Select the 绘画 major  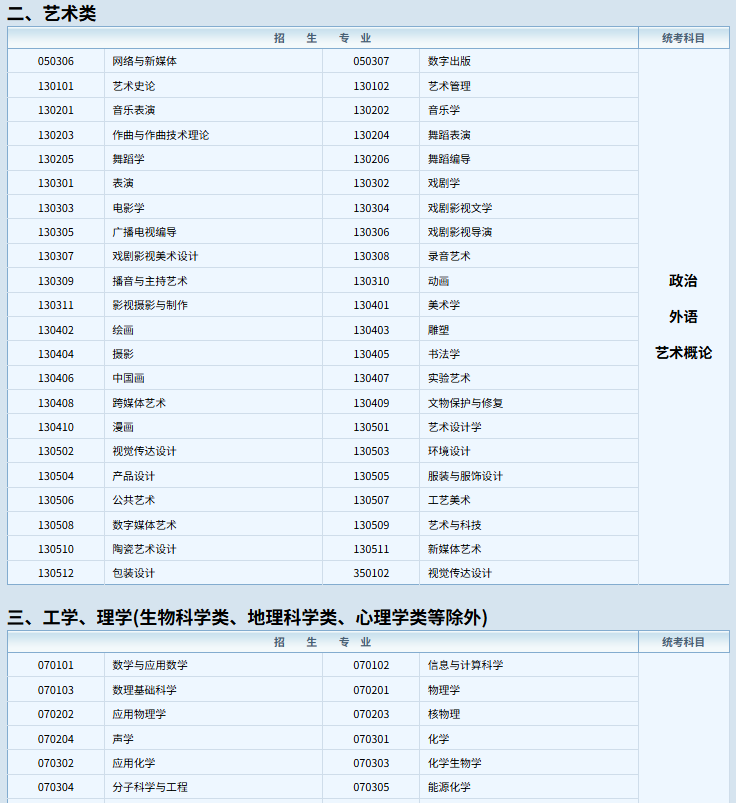[123, 330]
